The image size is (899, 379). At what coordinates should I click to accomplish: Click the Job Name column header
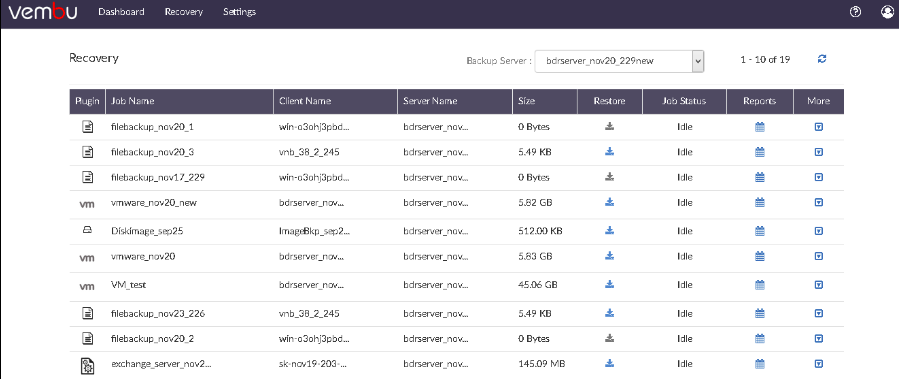click(132, 101)
